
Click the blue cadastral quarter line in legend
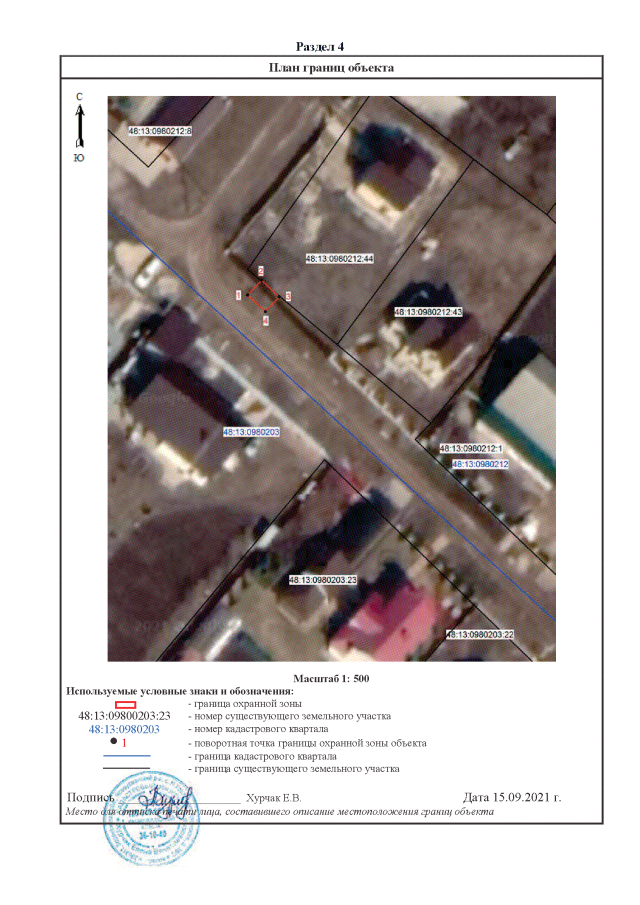point(125,756)
